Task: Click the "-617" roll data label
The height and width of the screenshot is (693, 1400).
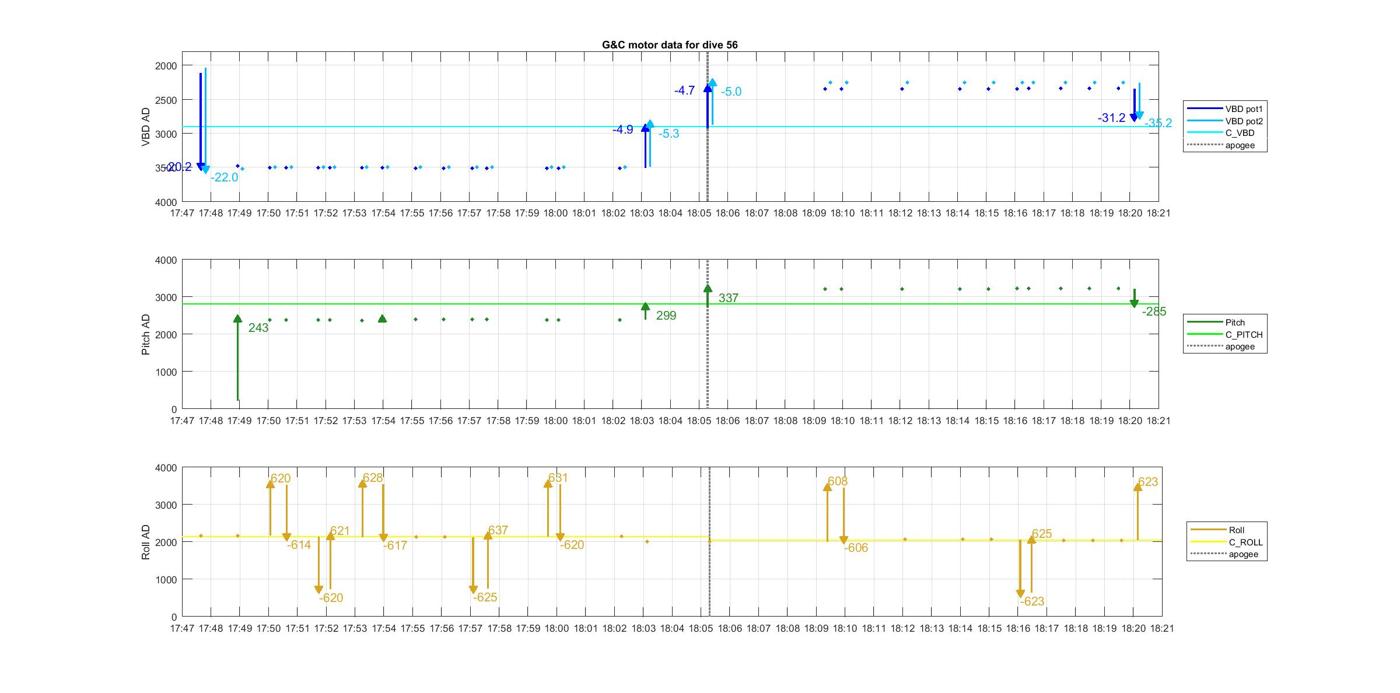Action: pos(396,546)
